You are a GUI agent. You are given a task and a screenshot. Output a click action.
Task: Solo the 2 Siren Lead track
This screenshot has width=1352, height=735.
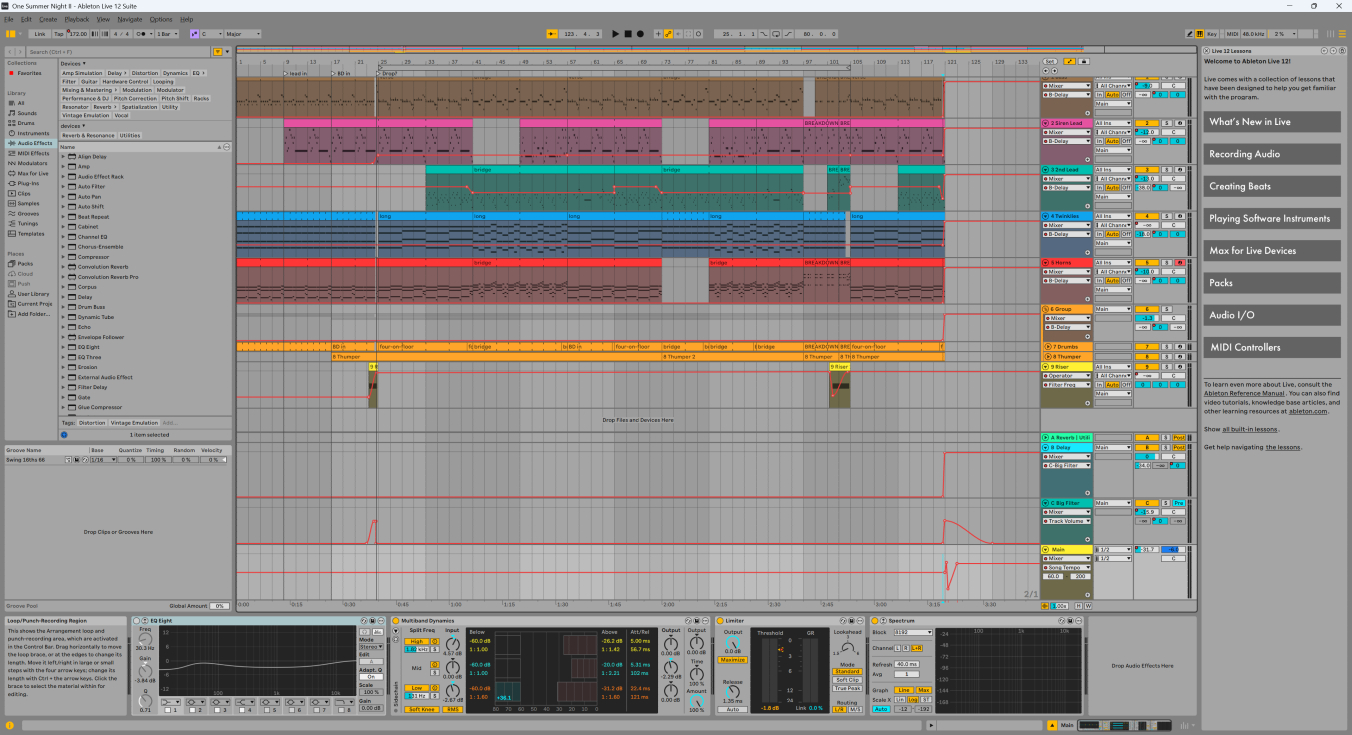coord(1166,123)
